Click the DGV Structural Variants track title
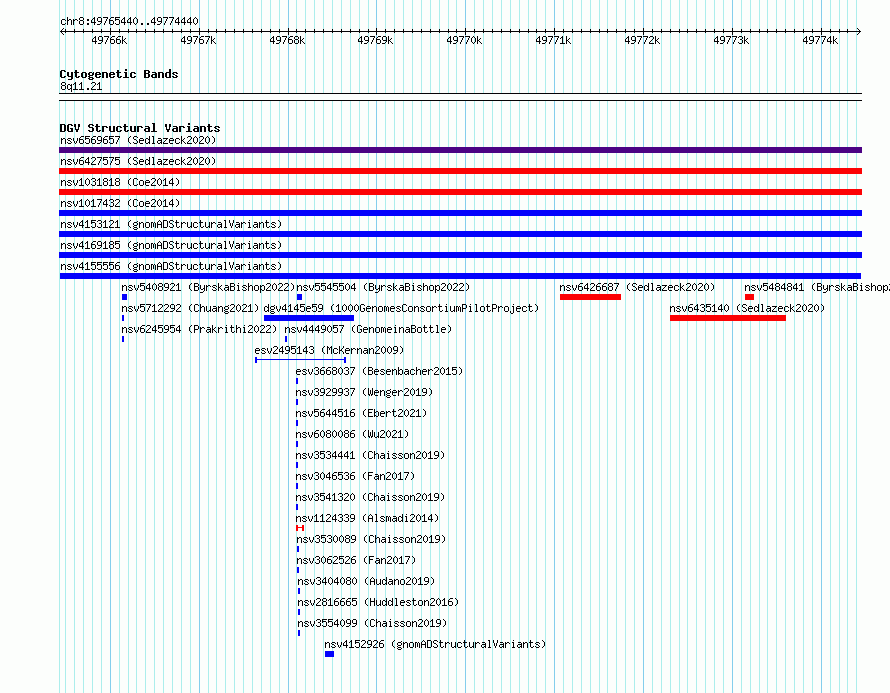The width and height of the screenshot is (890, 693). (140, 128)
